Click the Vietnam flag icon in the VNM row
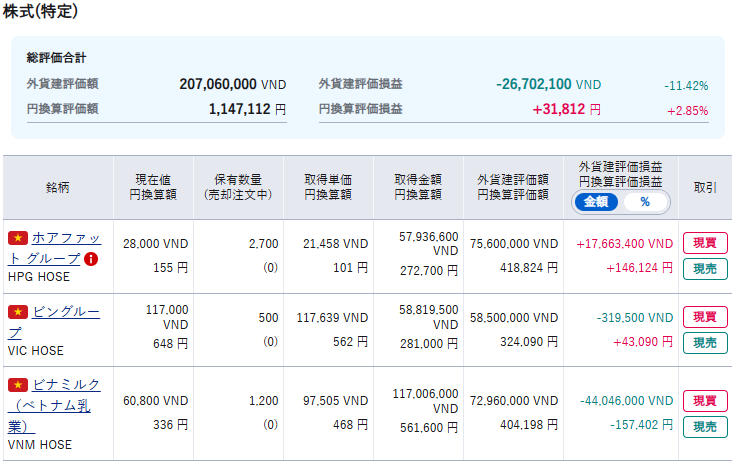This screenshot has width=732, height=462. coord(18,385)
